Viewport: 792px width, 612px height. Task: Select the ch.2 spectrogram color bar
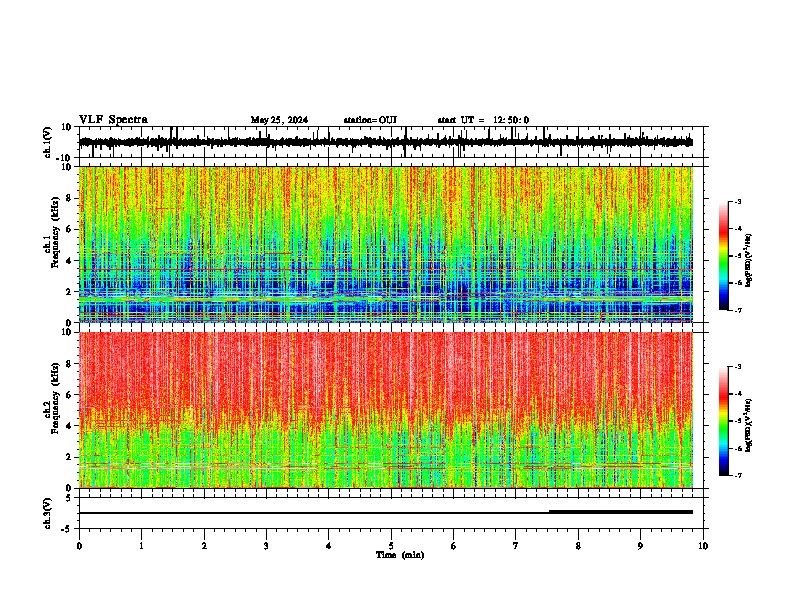click(x=723, y=421)
